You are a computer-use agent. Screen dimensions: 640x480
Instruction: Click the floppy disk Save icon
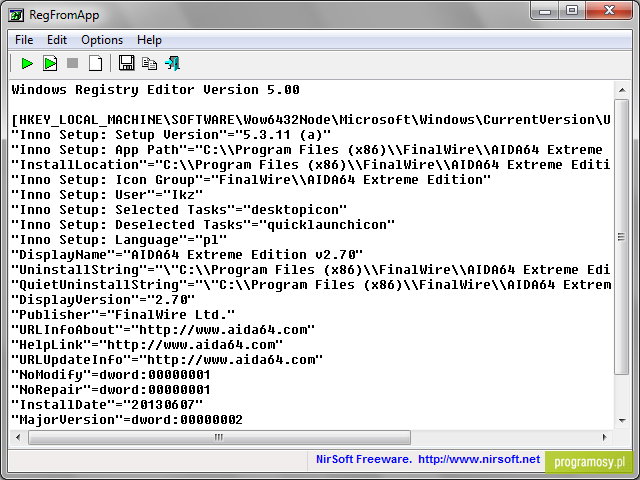127,64
